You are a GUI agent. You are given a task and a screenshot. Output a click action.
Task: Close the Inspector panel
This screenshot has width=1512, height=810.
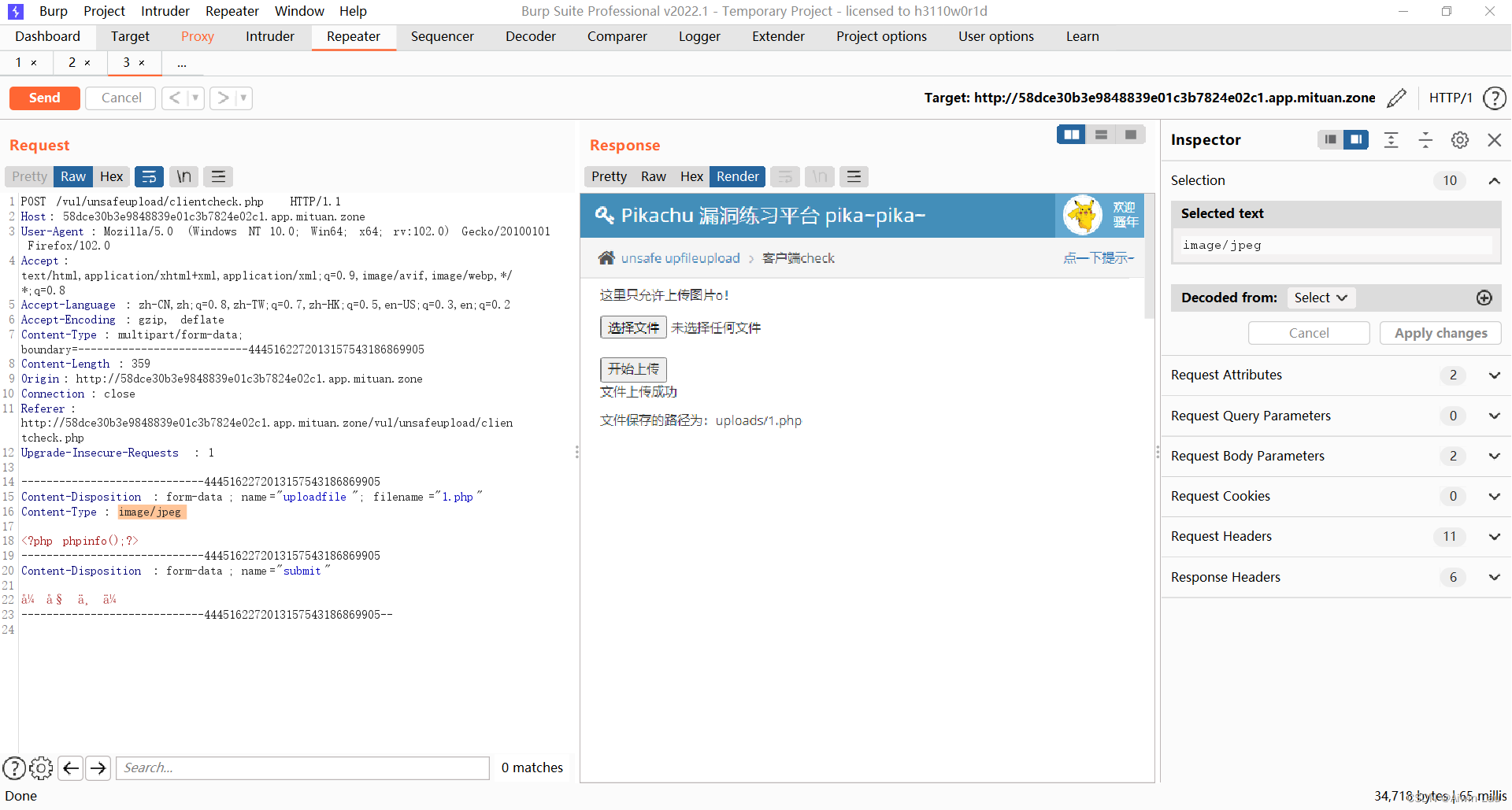pos(1494,139)
